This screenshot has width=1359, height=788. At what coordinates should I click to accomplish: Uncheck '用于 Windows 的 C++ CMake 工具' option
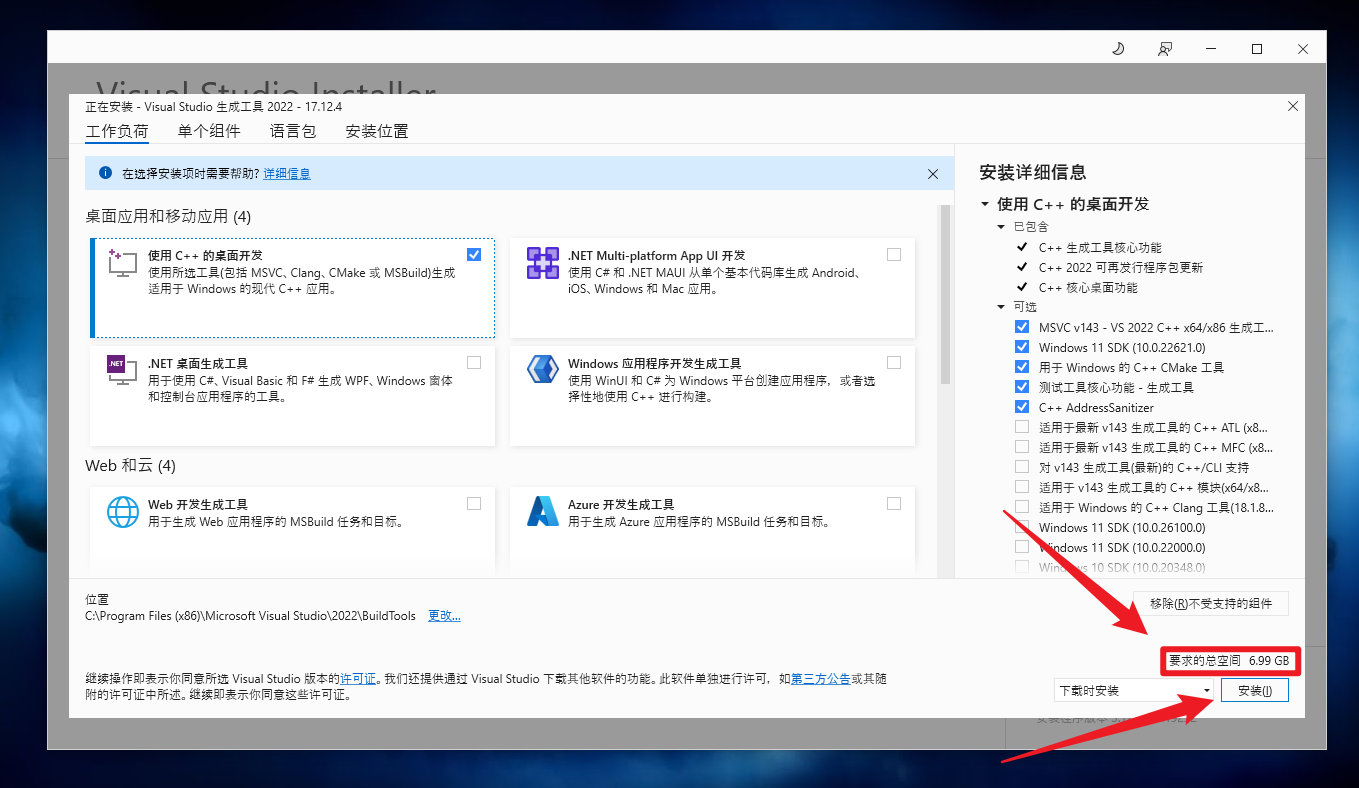[x=1022, y=367]
